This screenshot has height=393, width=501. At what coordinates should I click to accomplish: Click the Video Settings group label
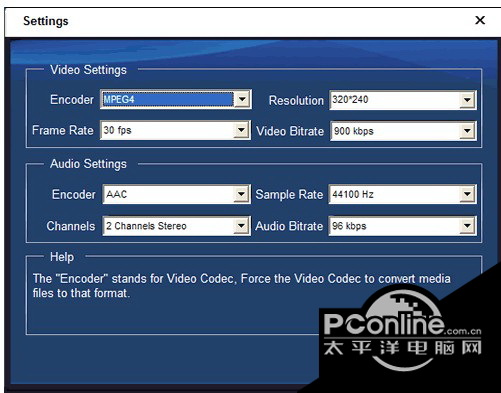pos(88,70)
